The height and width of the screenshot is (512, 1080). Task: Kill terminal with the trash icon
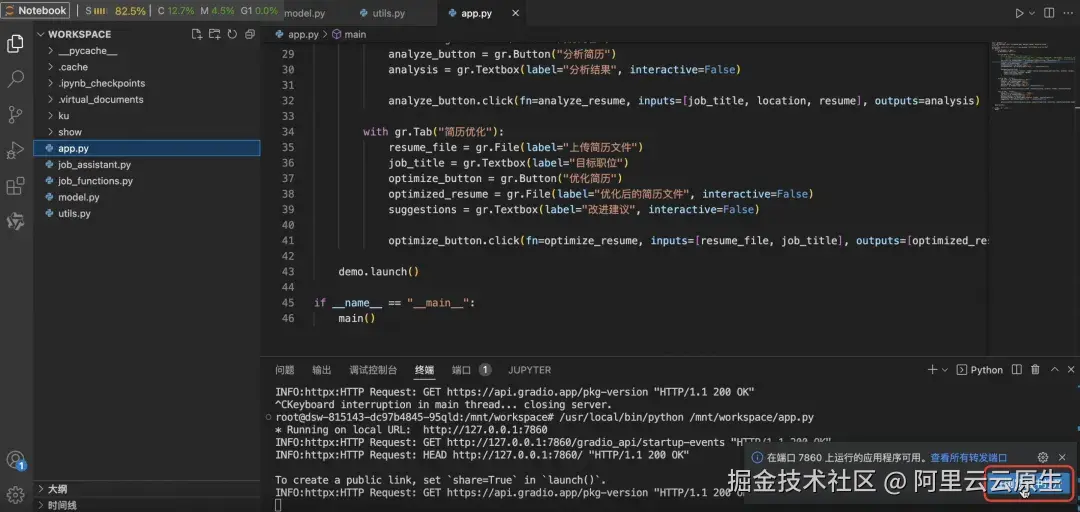coord(1035,369)
